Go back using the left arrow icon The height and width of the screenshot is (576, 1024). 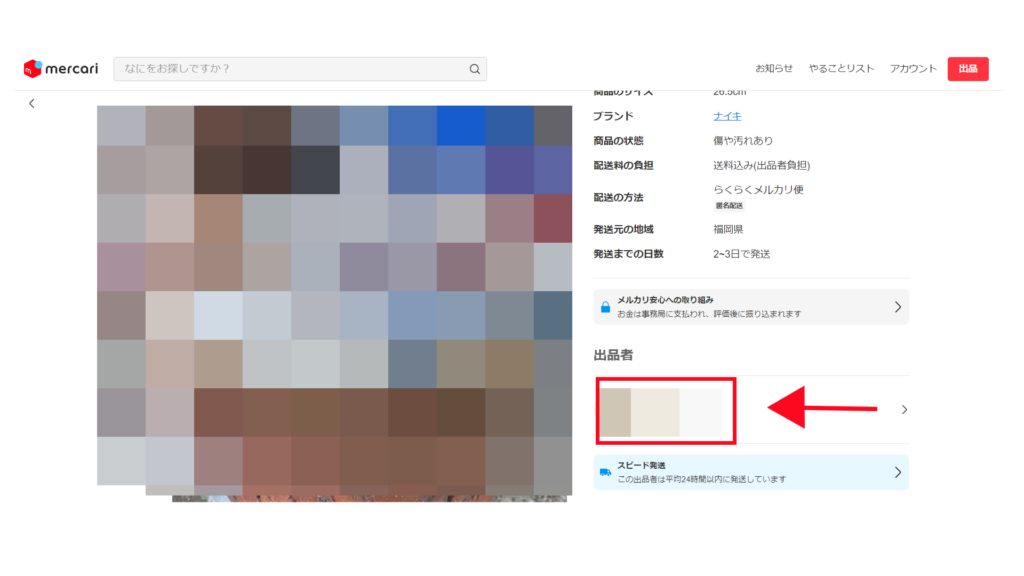pos(32,104)
